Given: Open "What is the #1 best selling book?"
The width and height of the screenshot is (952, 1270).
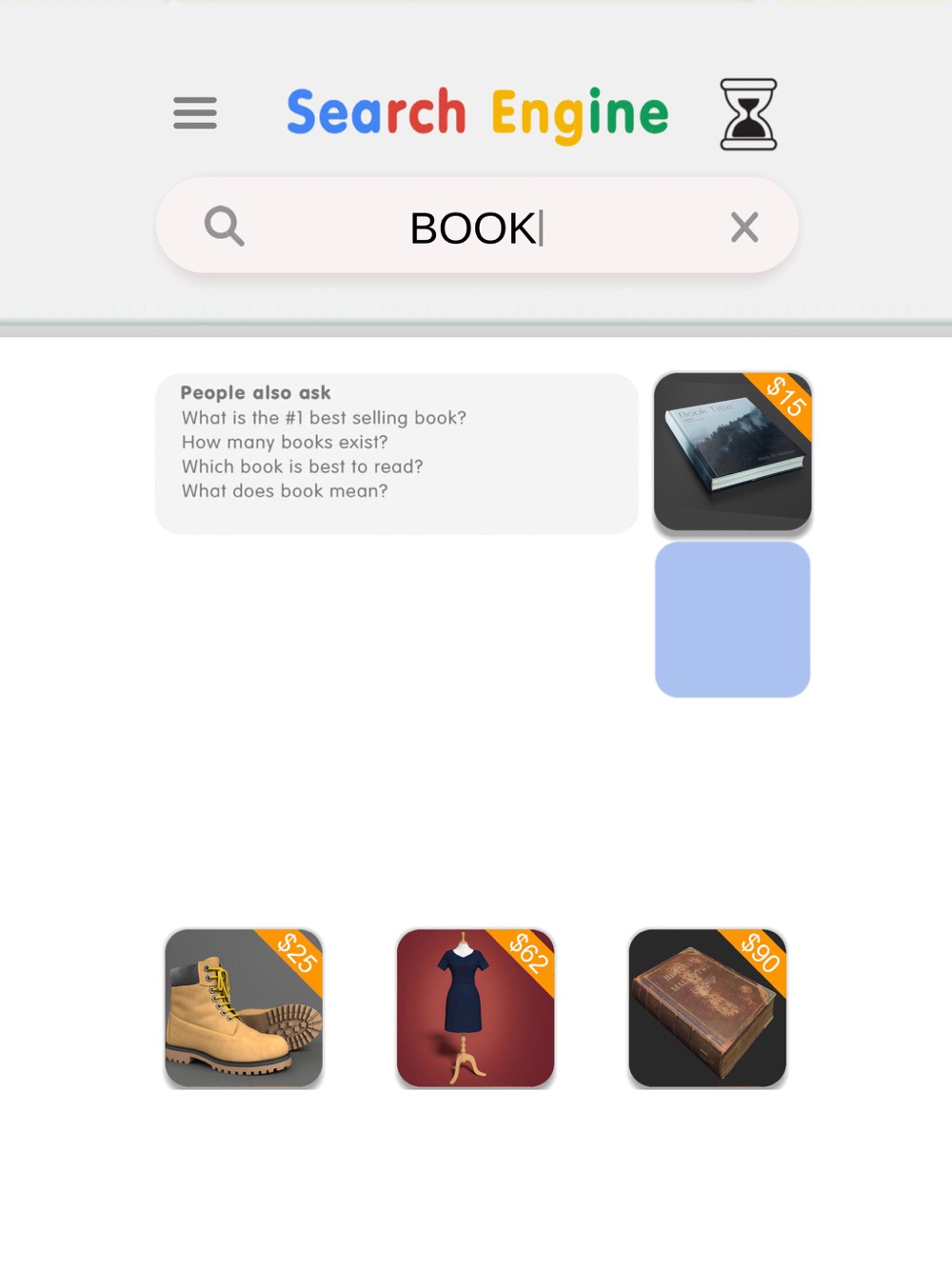Looking at the screenshot, I should [x=324, y=418].
